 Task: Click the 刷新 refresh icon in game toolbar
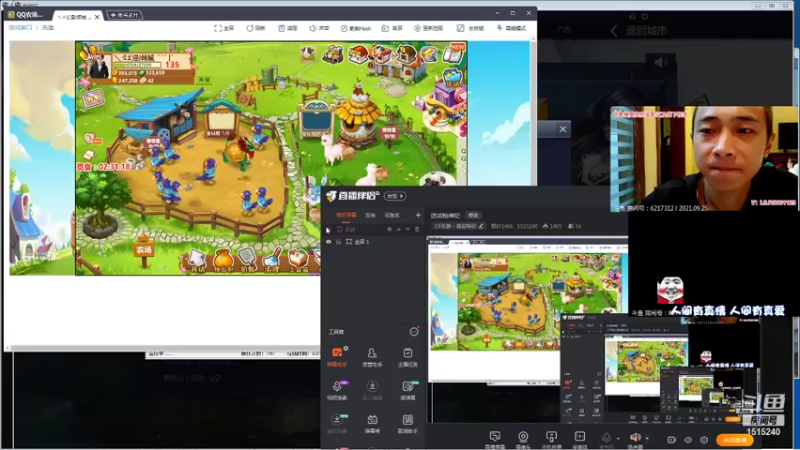[x=256, y=28]
